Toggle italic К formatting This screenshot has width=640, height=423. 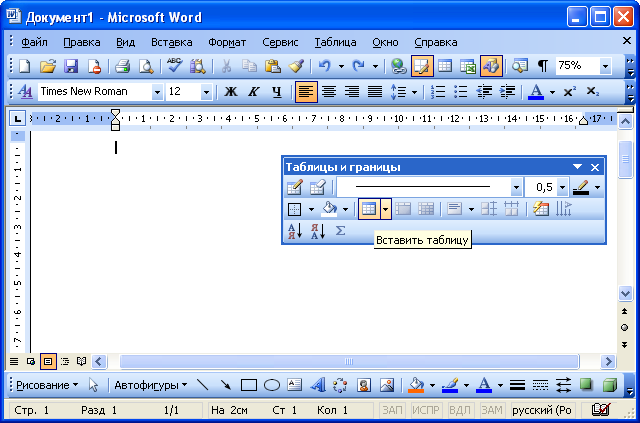tap(254, 91)
